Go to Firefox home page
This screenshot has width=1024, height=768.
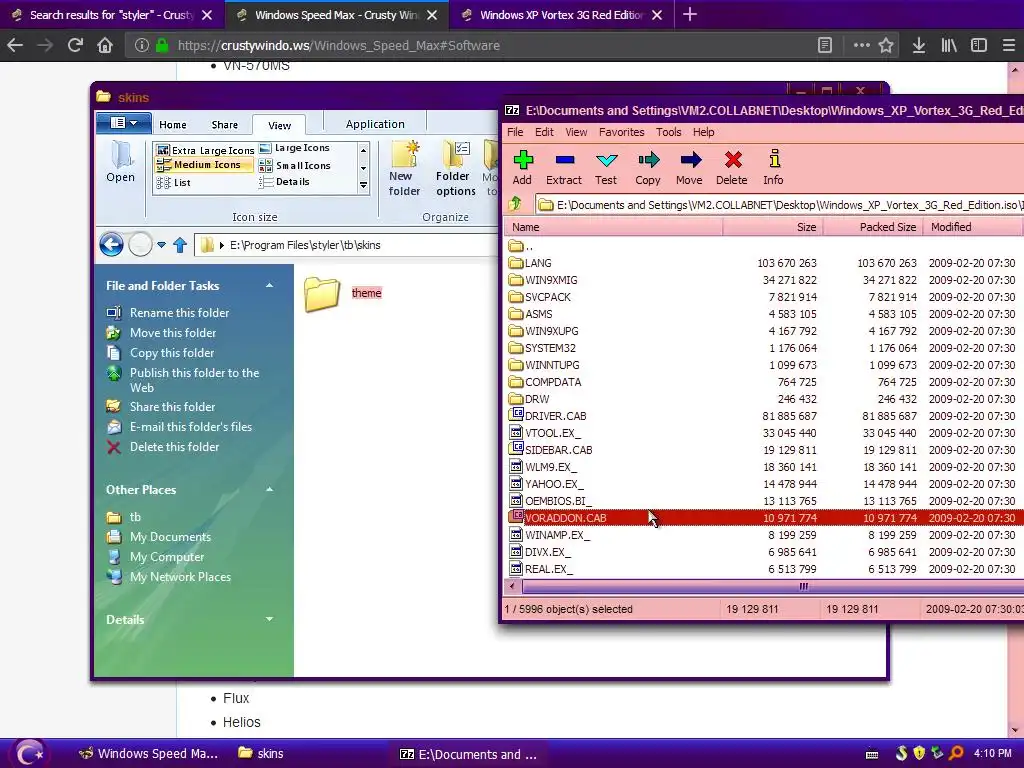pos(105,45)
